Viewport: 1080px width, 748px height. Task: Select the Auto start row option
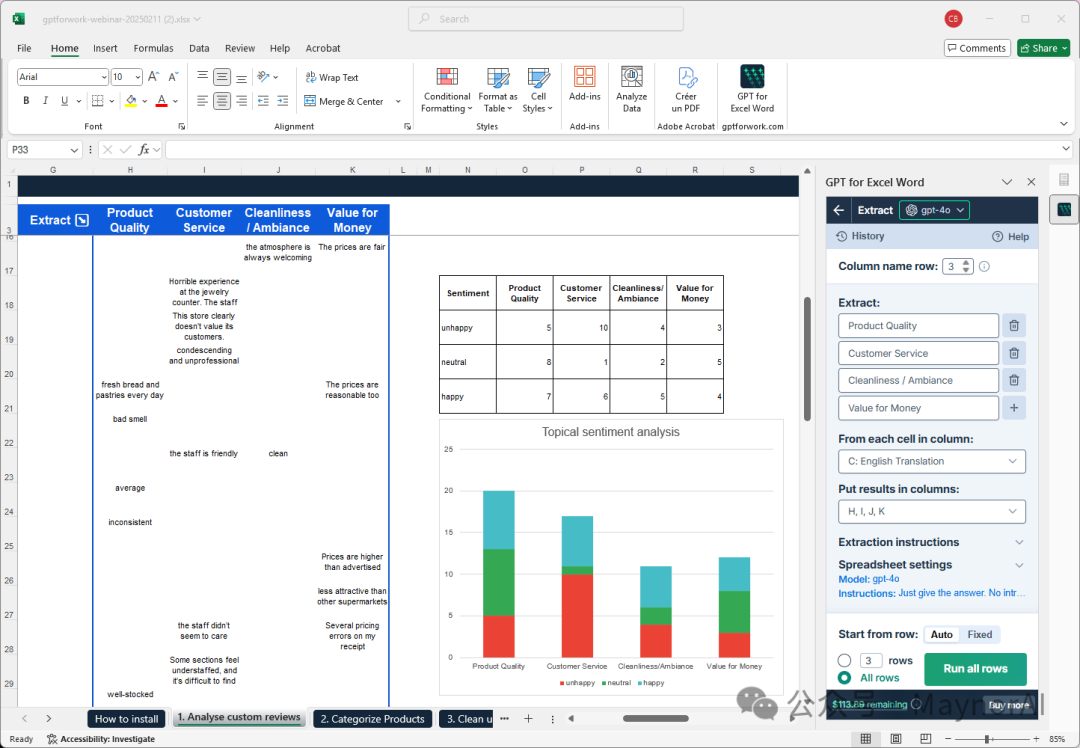(941, 634)
